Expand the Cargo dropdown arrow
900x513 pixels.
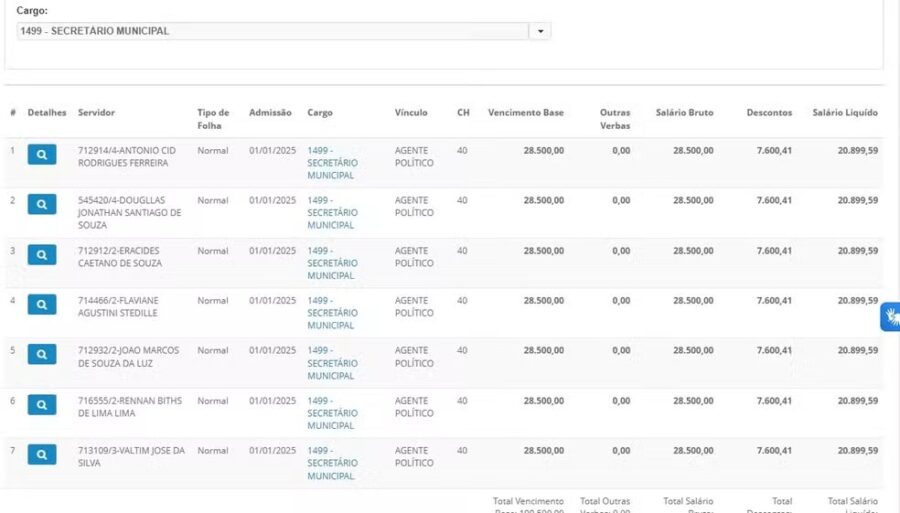tap(540, 32)
